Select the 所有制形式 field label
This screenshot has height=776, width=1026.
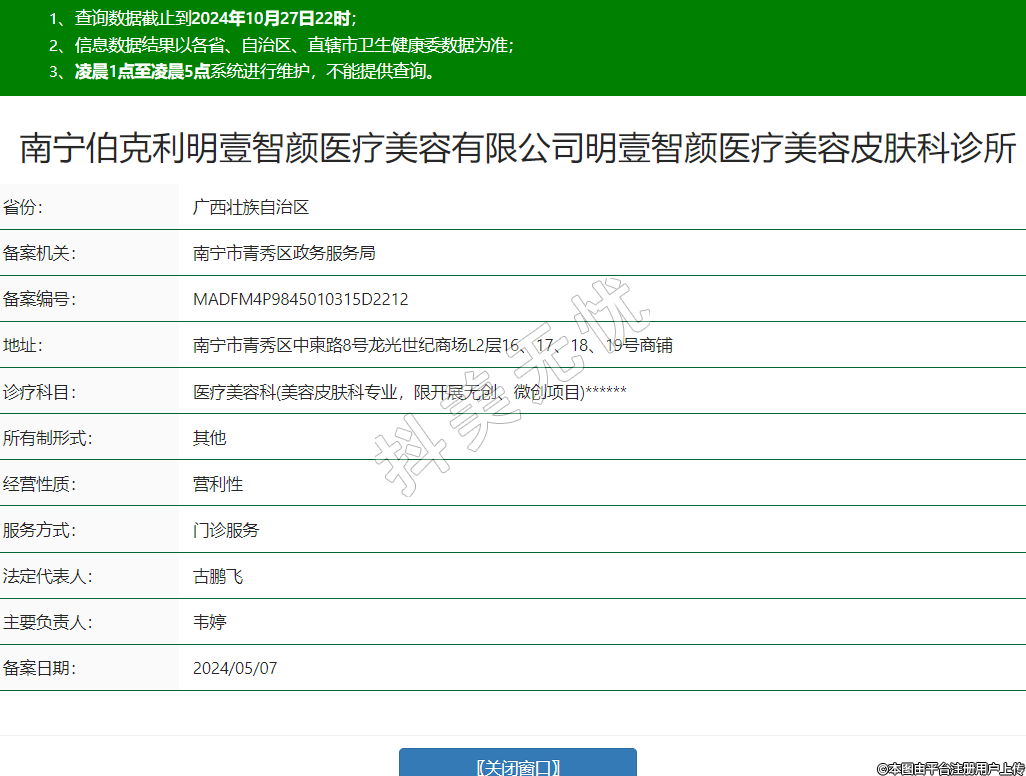click(47, 438)
